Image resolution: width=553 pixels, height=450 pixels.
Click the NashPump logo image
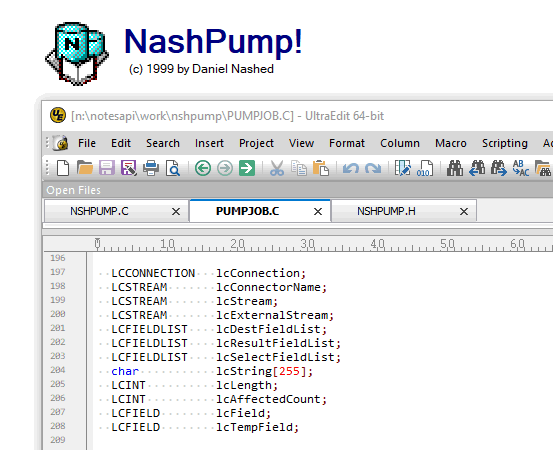(77, 54)
